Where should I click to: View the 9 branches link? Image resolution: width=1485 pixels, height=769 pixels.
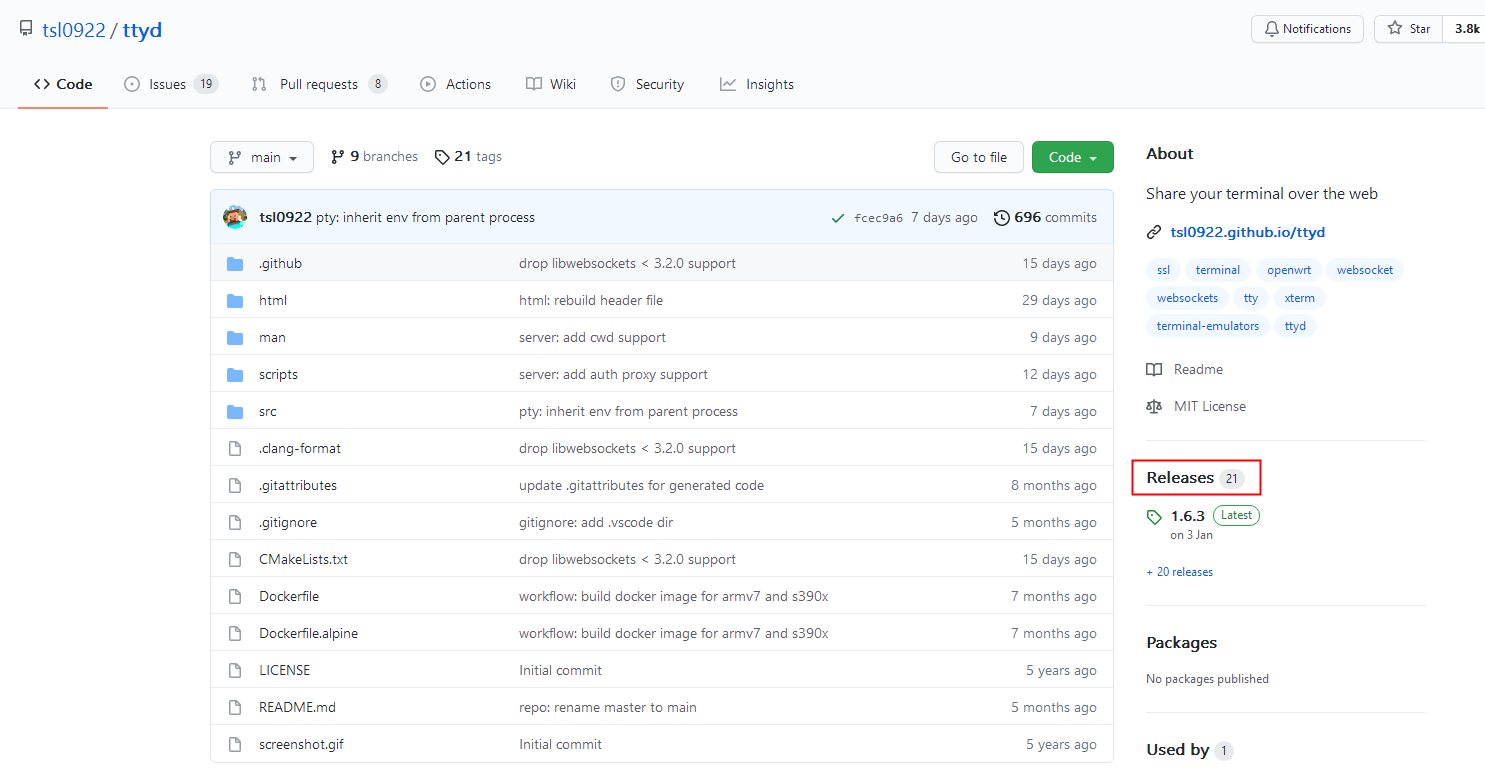pos(374,157)
